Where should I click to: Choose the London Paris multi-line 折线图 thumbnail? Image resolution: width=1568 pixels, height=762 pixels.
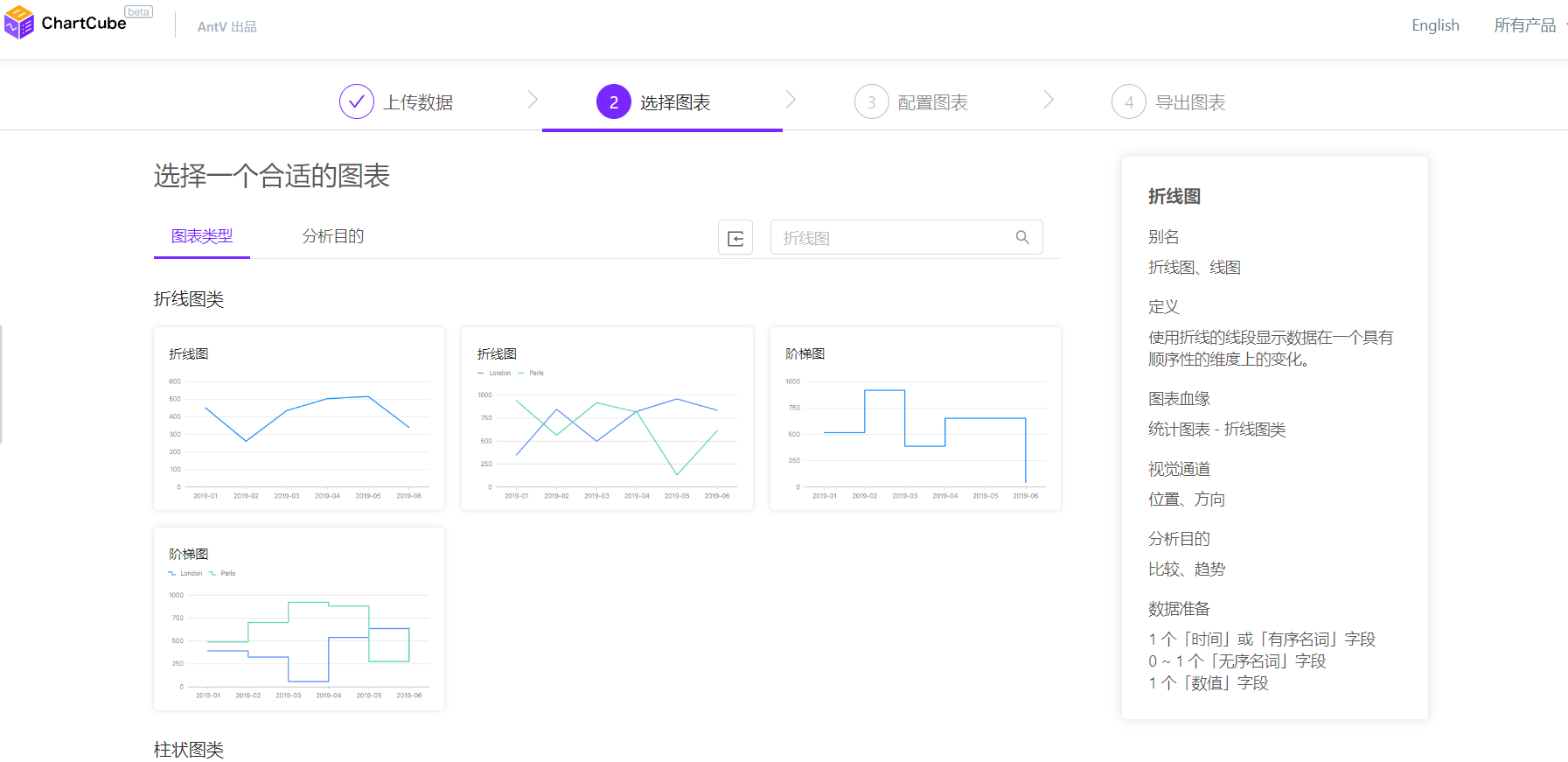pos(607,419)
